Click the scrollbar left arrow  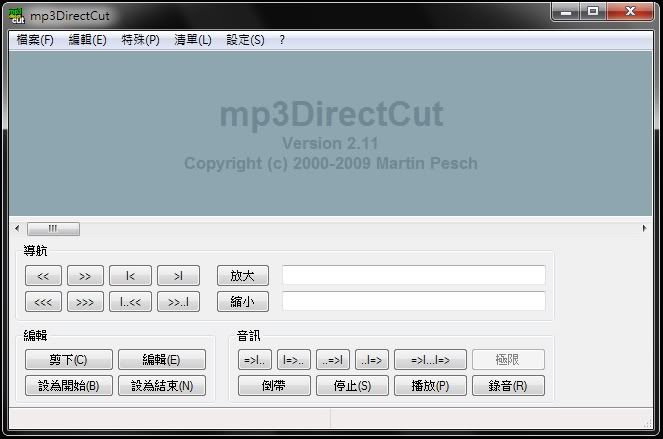(x=17, y=229)
